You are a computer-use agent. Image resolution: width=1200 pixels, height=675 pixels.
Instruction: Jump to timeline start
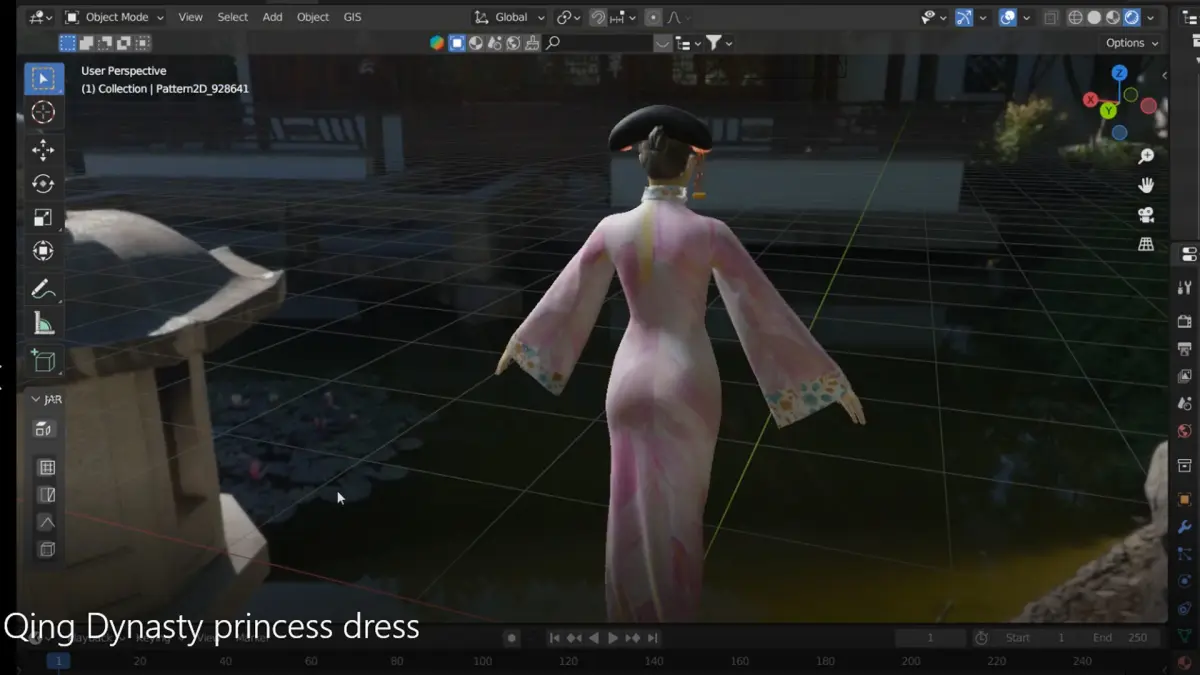(x=555, y=638)
